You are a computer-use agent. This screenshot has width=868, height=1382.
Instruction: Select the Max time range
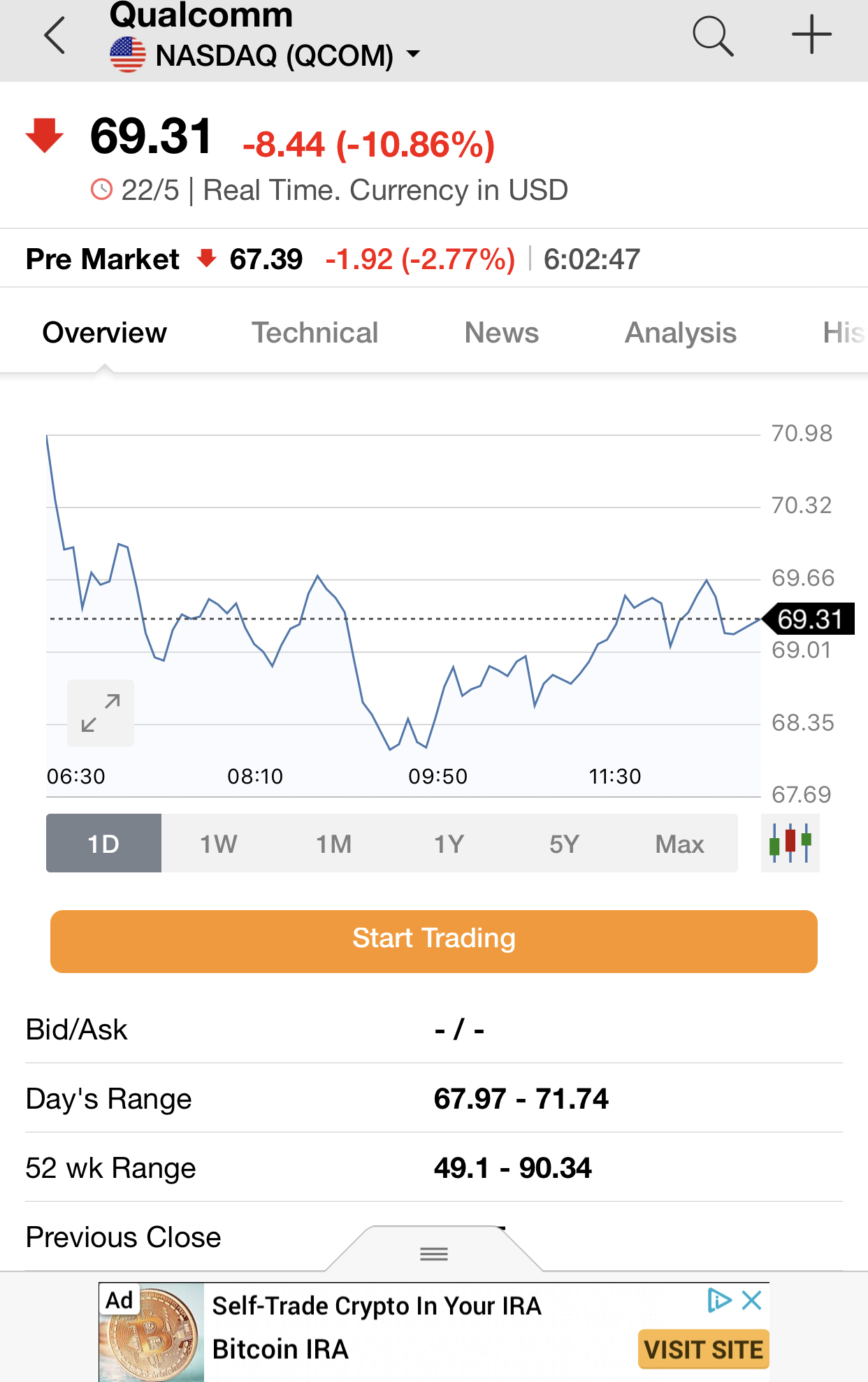coord(680,843)
